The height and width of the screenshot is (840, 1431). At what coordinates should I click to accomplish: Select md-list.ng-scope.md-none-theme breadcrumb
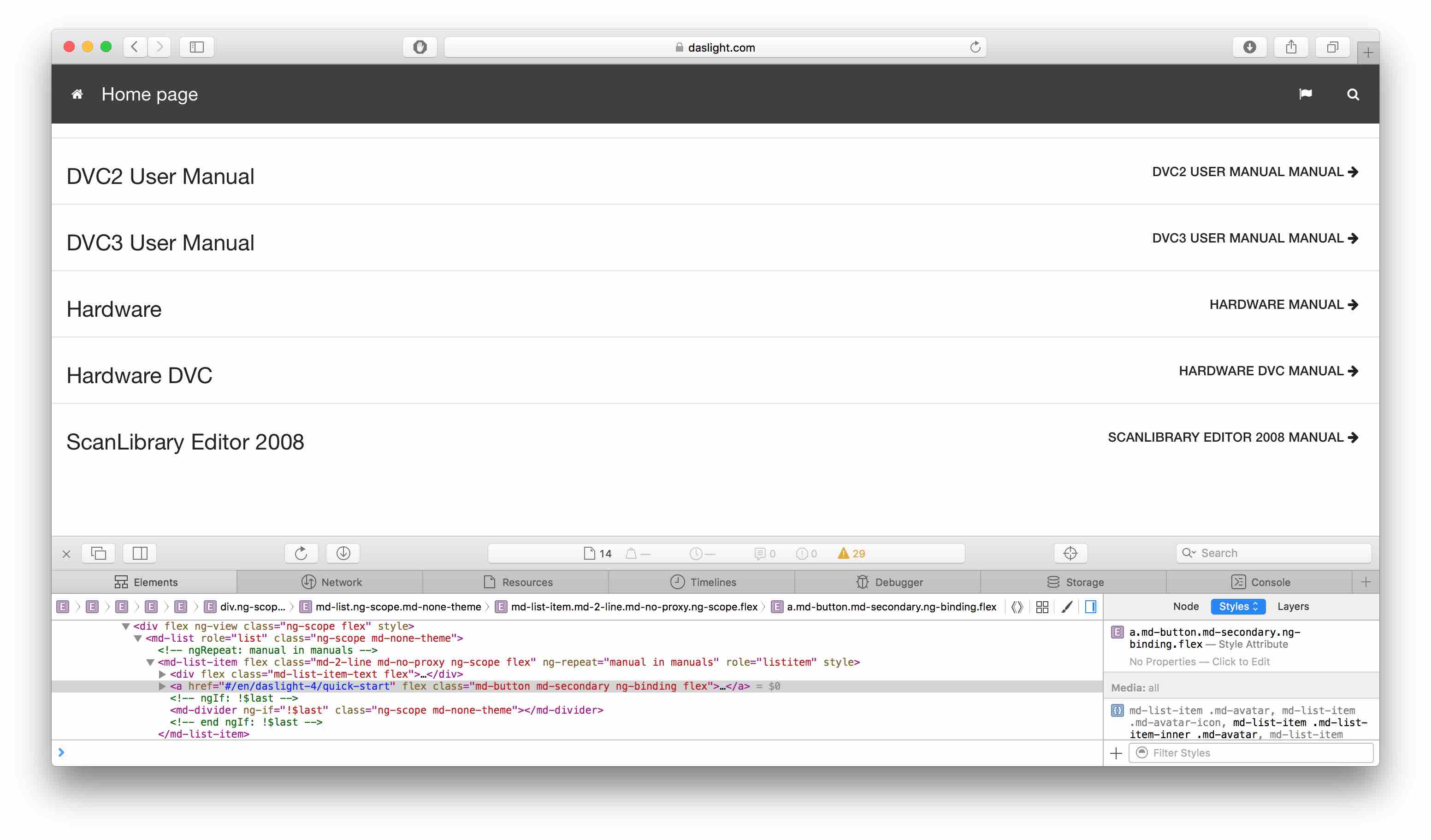click(390, 607)
